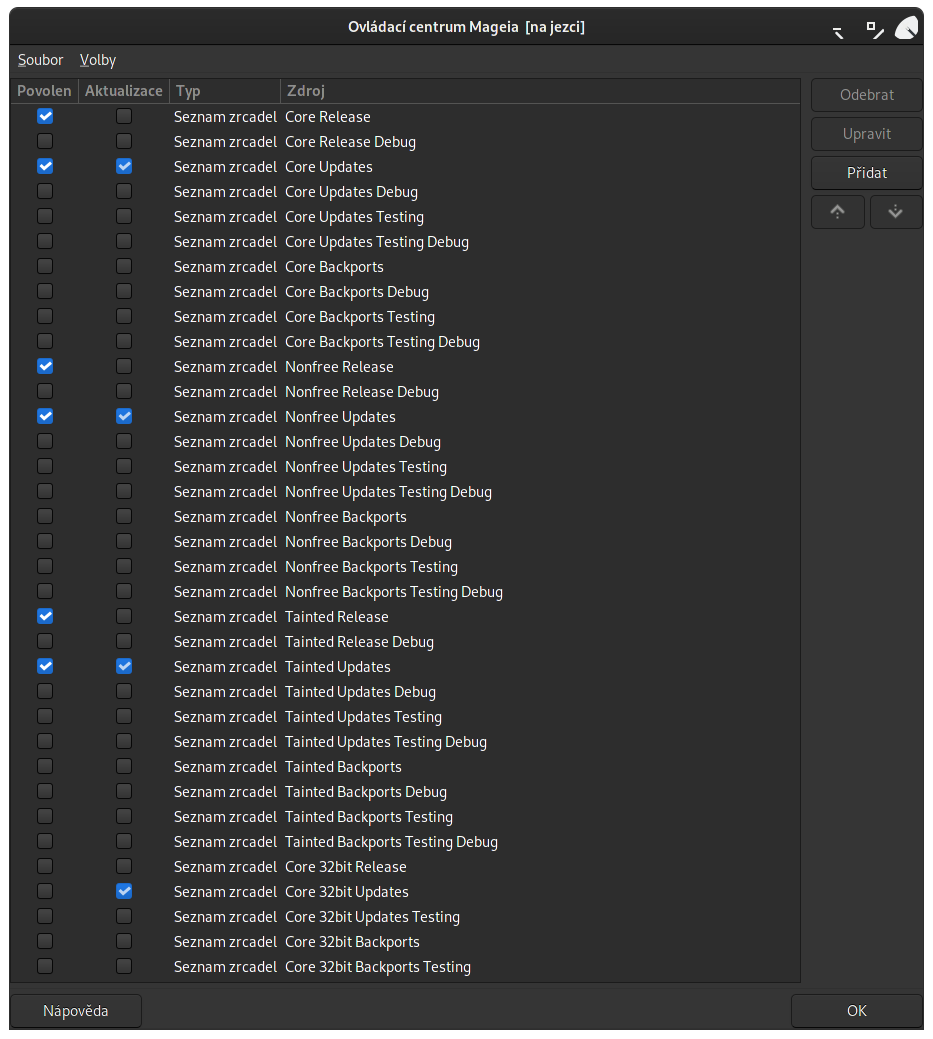Select the 'Nonfree Backports Testing Debug' row

coord(406,592)
